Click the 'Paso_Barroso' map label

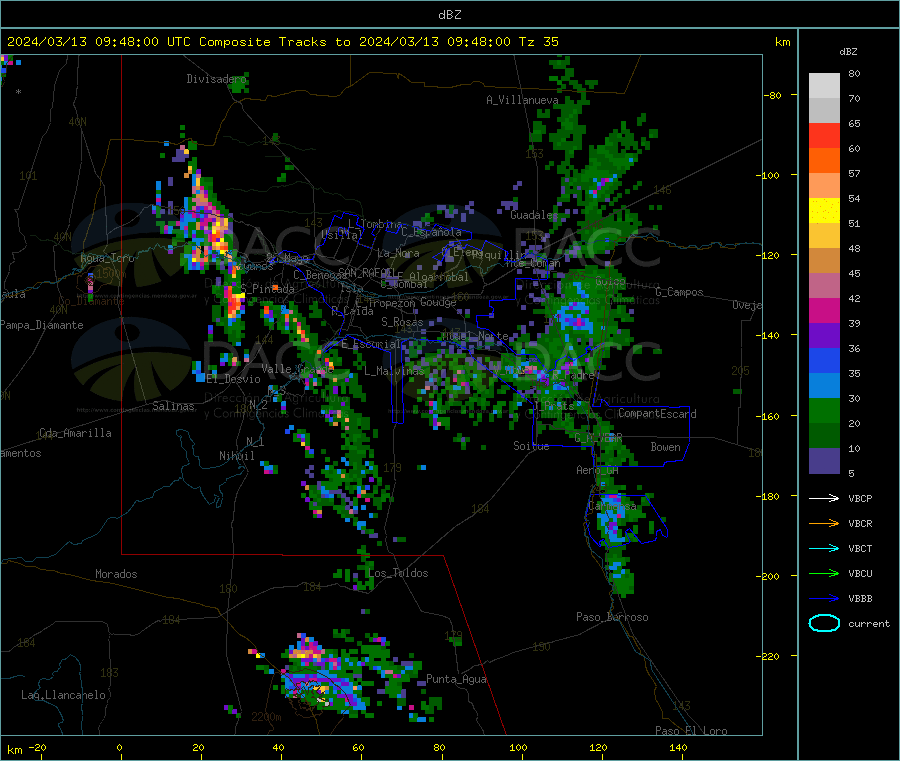pos(612,617)
